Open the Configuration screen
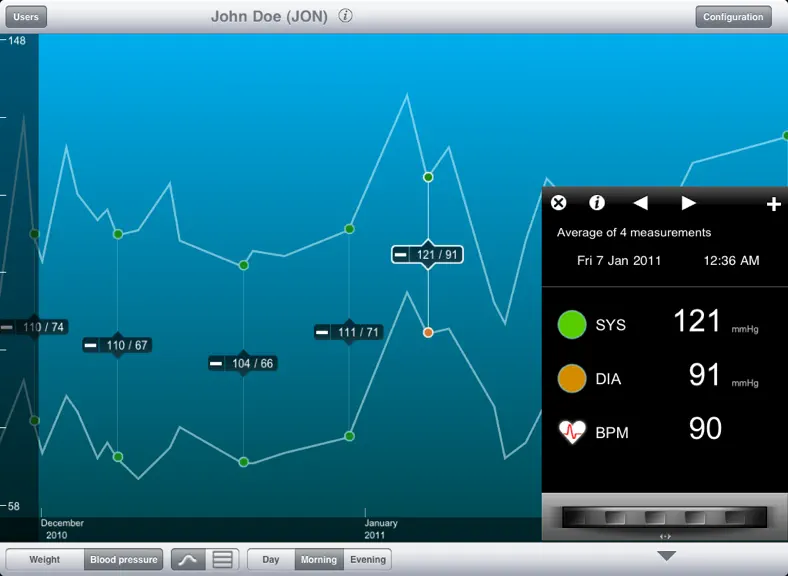This screenshot has height=576, width=788. pos(733,17)
